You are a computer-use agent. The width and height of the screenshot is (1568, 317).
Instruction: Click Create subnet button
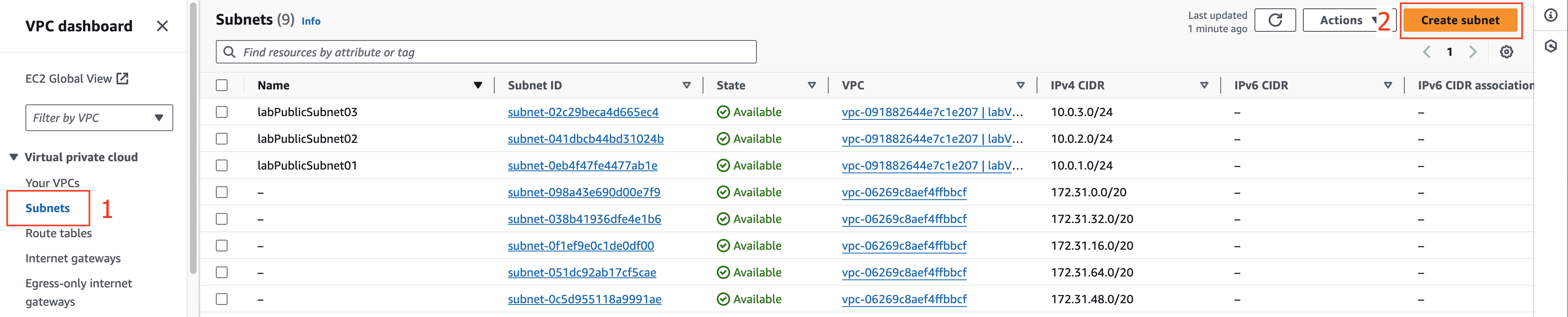pyautogui.click(x=1459, y=20)
